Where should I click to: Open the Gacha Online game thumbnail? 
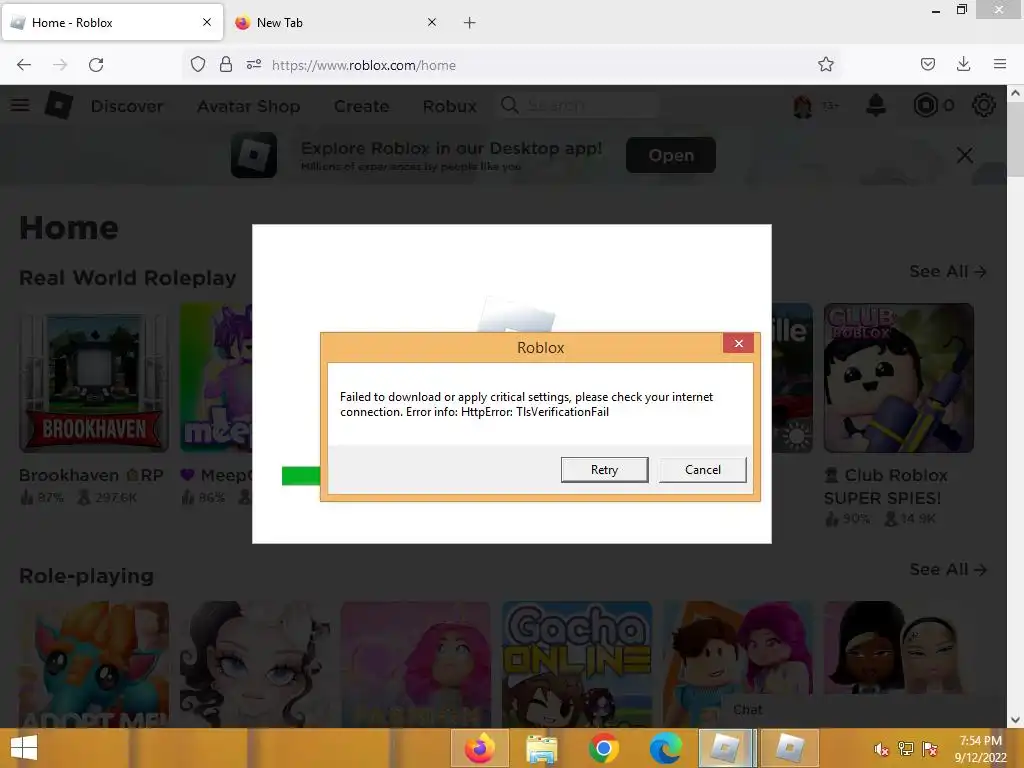[577, 664]
